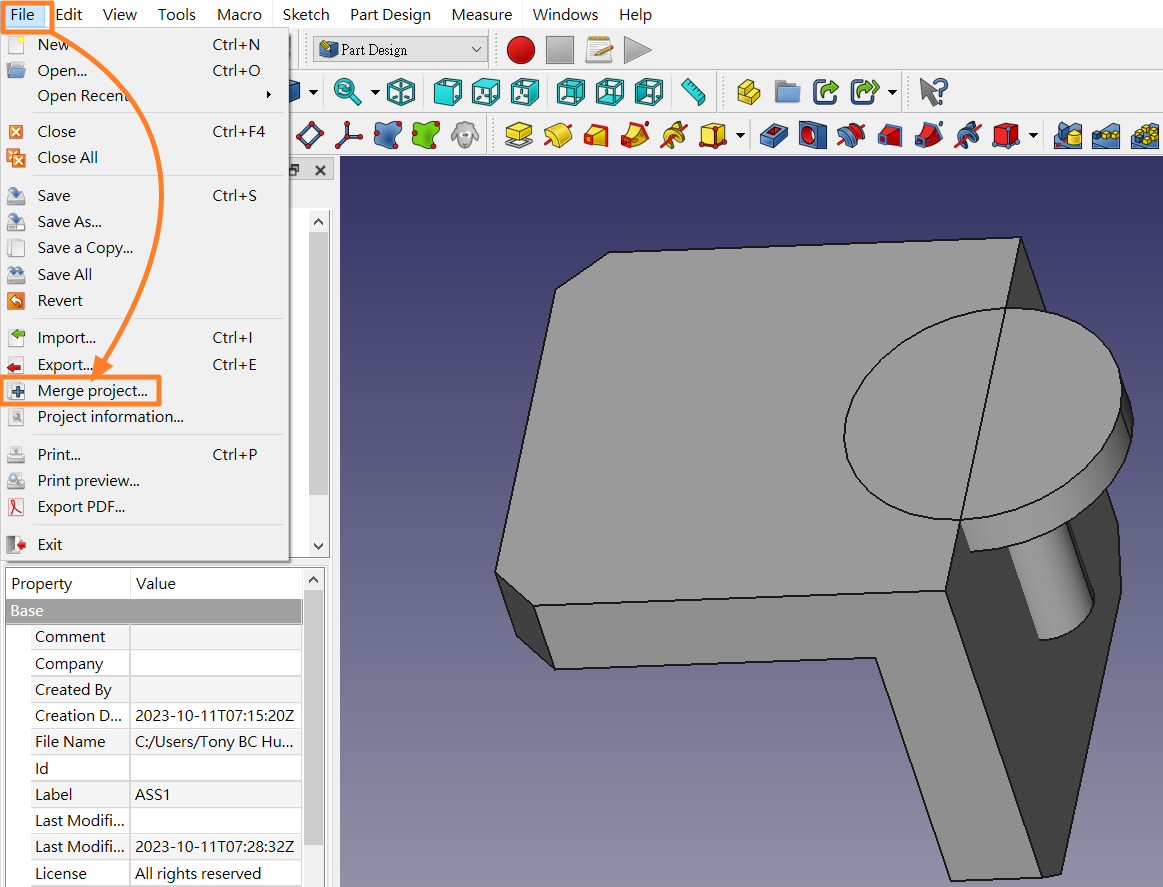Open the Measure menu
This screenshot has width=1163, height=887.
click(x=481, y=15)
